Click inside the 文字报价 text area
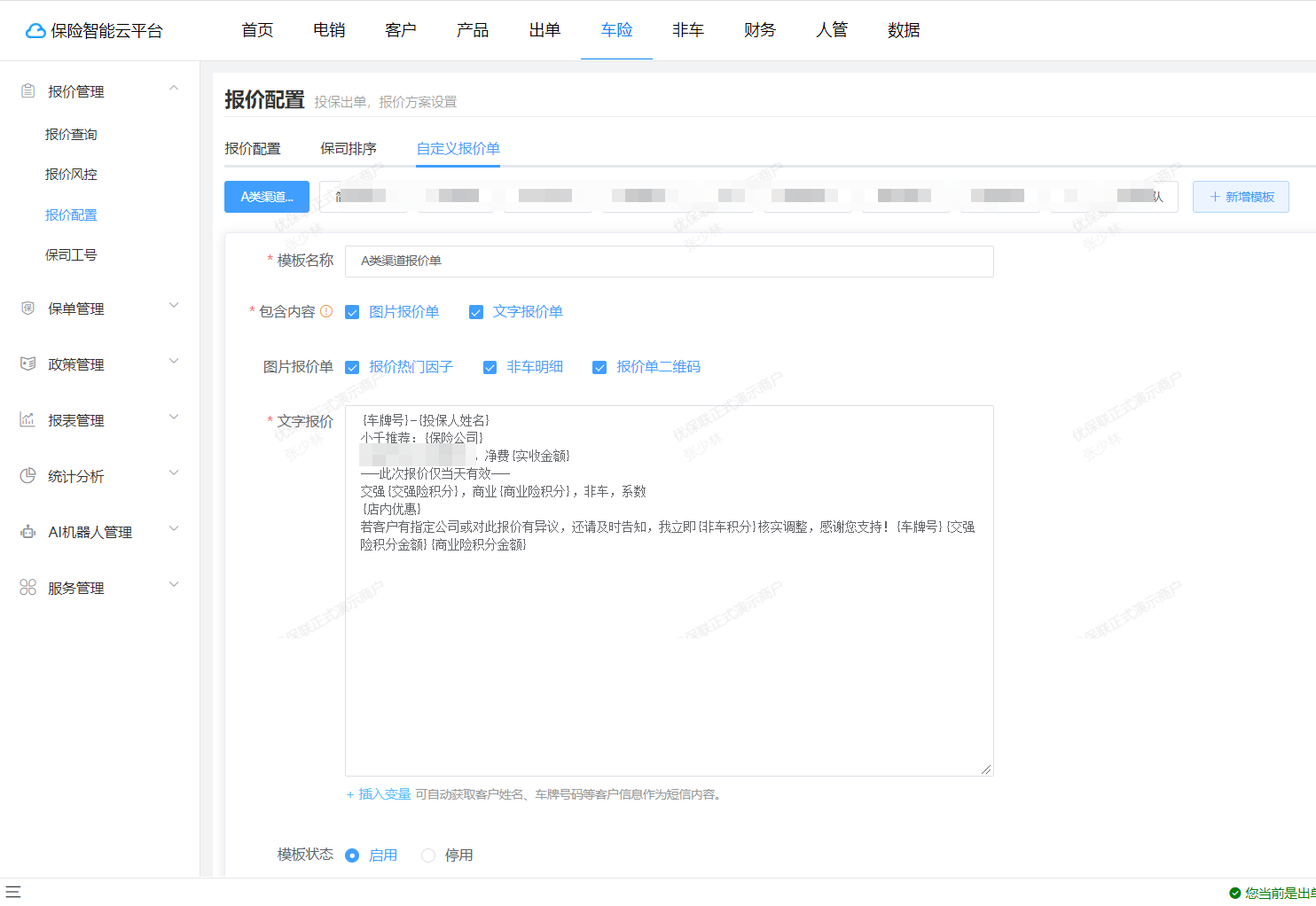Image resolution: width=1316 pixels, height=906 pixels. [670, 590]
